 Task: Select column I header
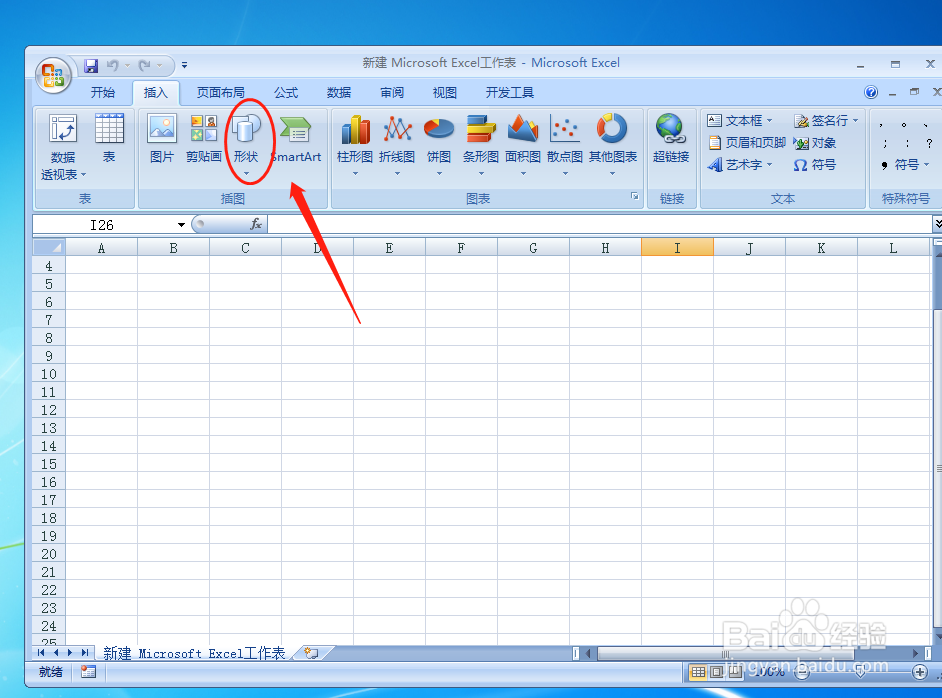tap(677, 247)
